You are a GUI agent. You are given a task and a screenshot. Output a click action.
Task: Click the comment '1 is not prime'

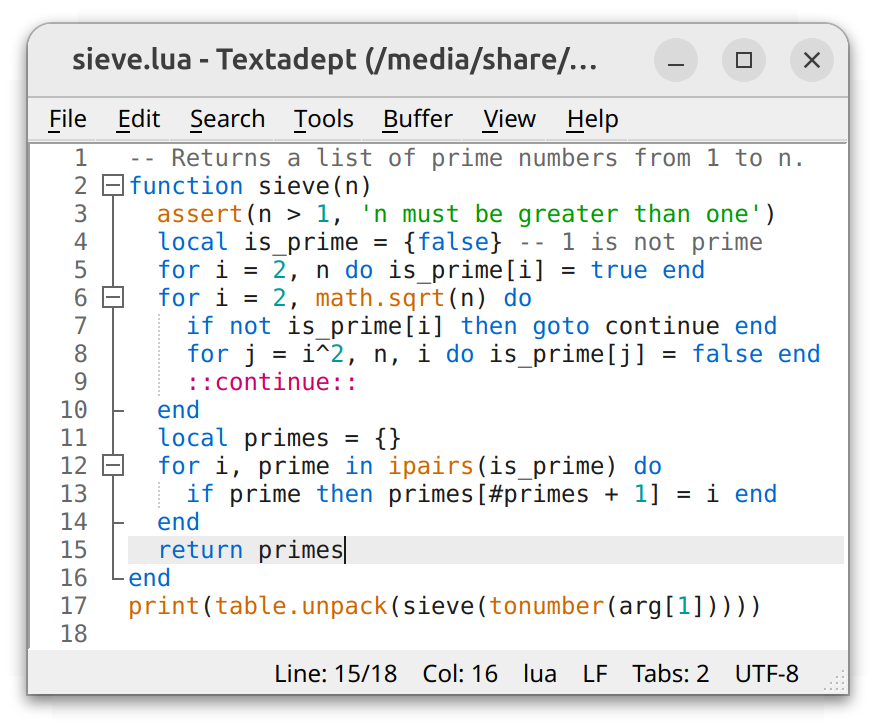662,242
